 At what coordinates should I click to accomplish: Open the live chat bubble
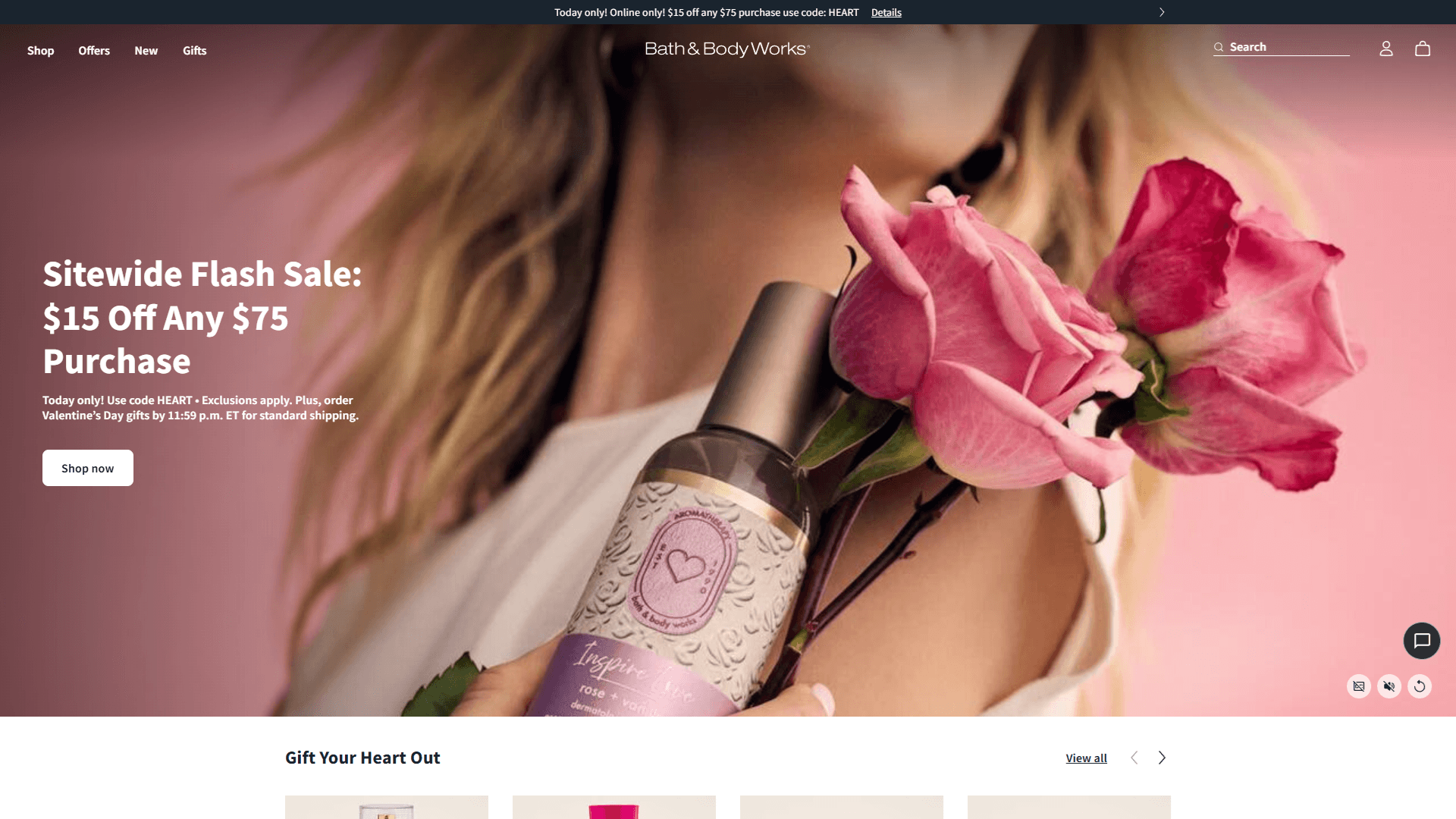pos(1422,641)
